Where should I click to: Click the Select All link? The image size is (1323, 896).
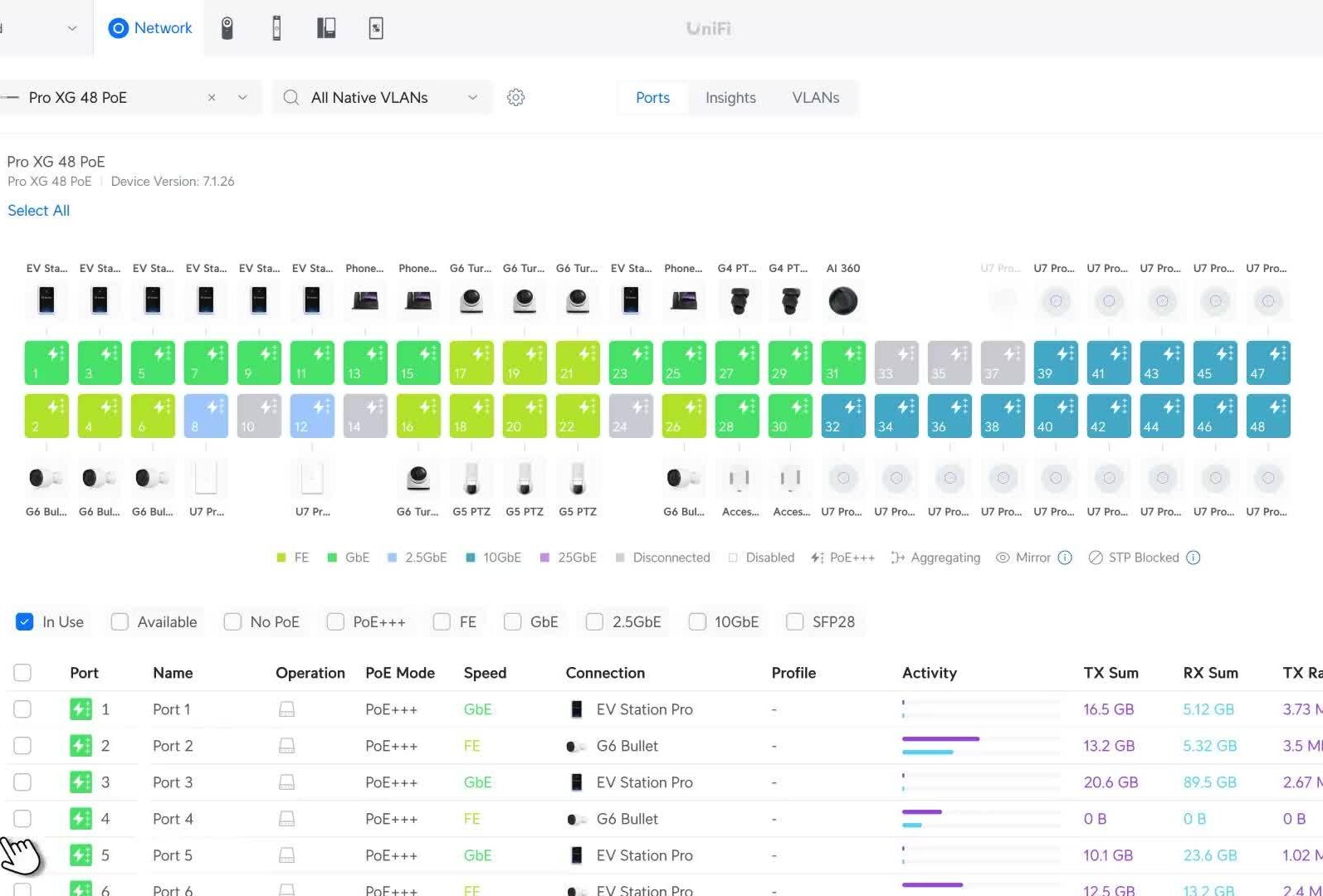(x=38, y=211)
